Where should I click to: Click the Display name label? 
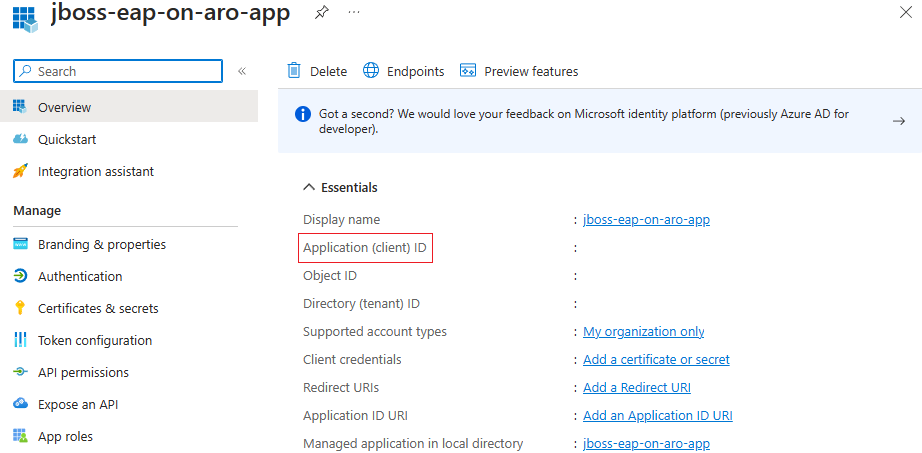(342, 219)
